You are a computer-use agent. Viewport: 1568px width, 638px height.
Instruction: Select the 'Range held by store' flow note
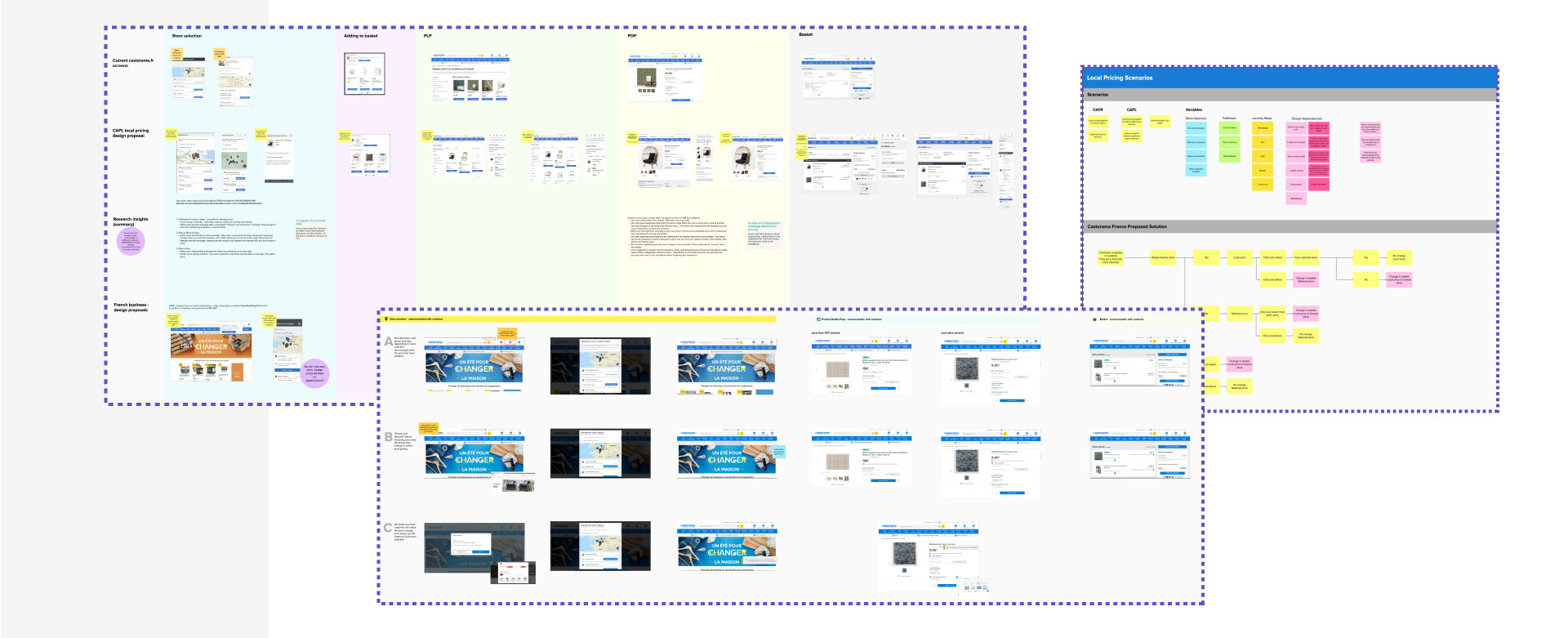click(x=1162, y=257)
